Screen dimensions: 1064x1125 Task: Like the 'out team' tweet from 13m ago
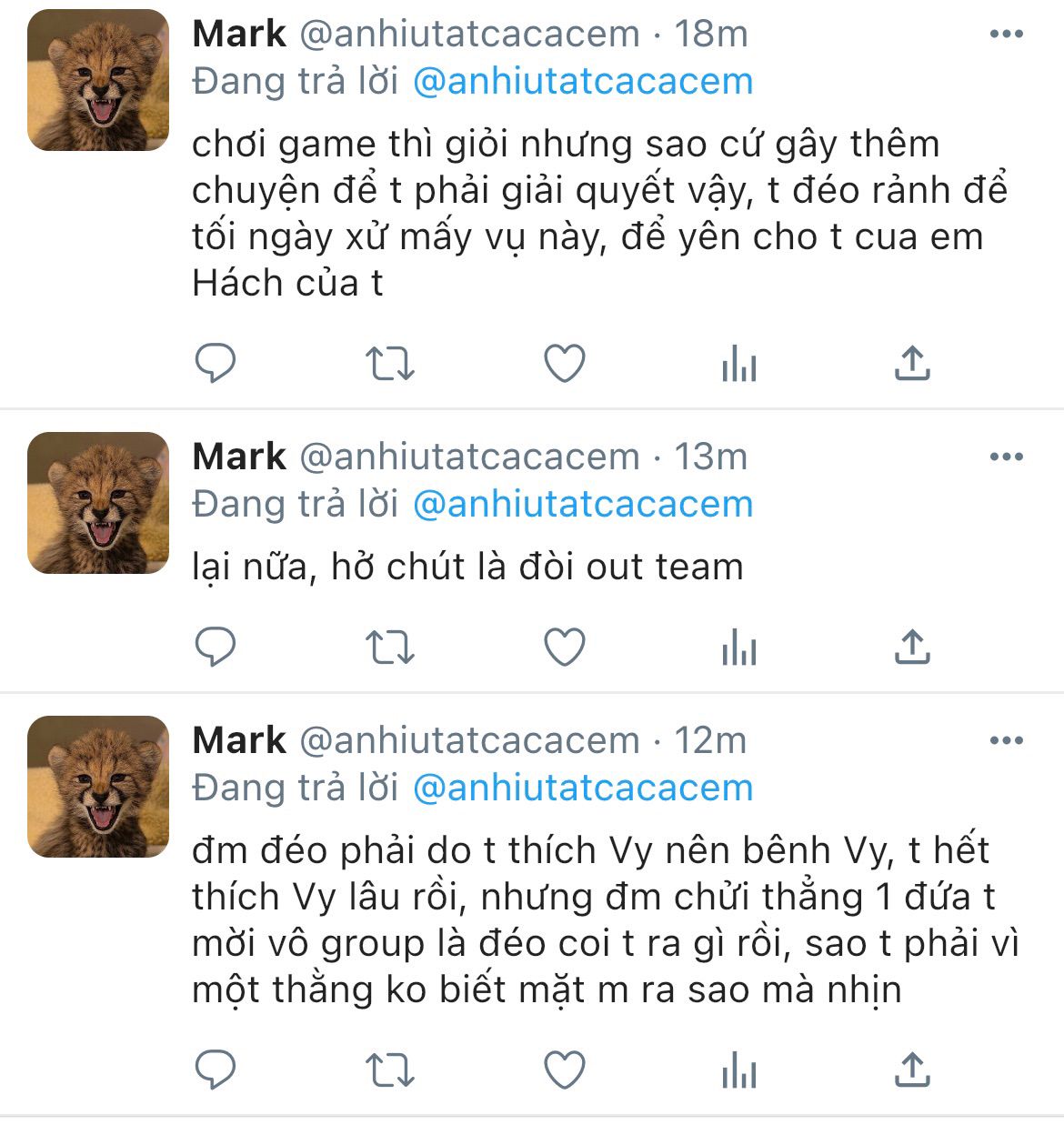tap(564, 648)
